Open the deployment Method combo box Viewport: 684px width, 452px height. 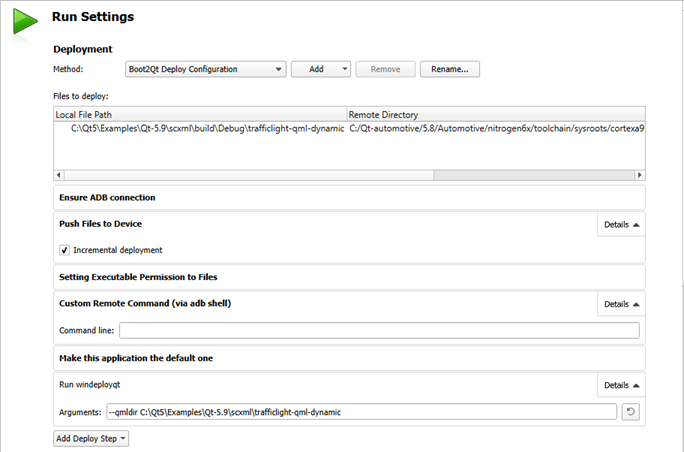click(205, 69)
